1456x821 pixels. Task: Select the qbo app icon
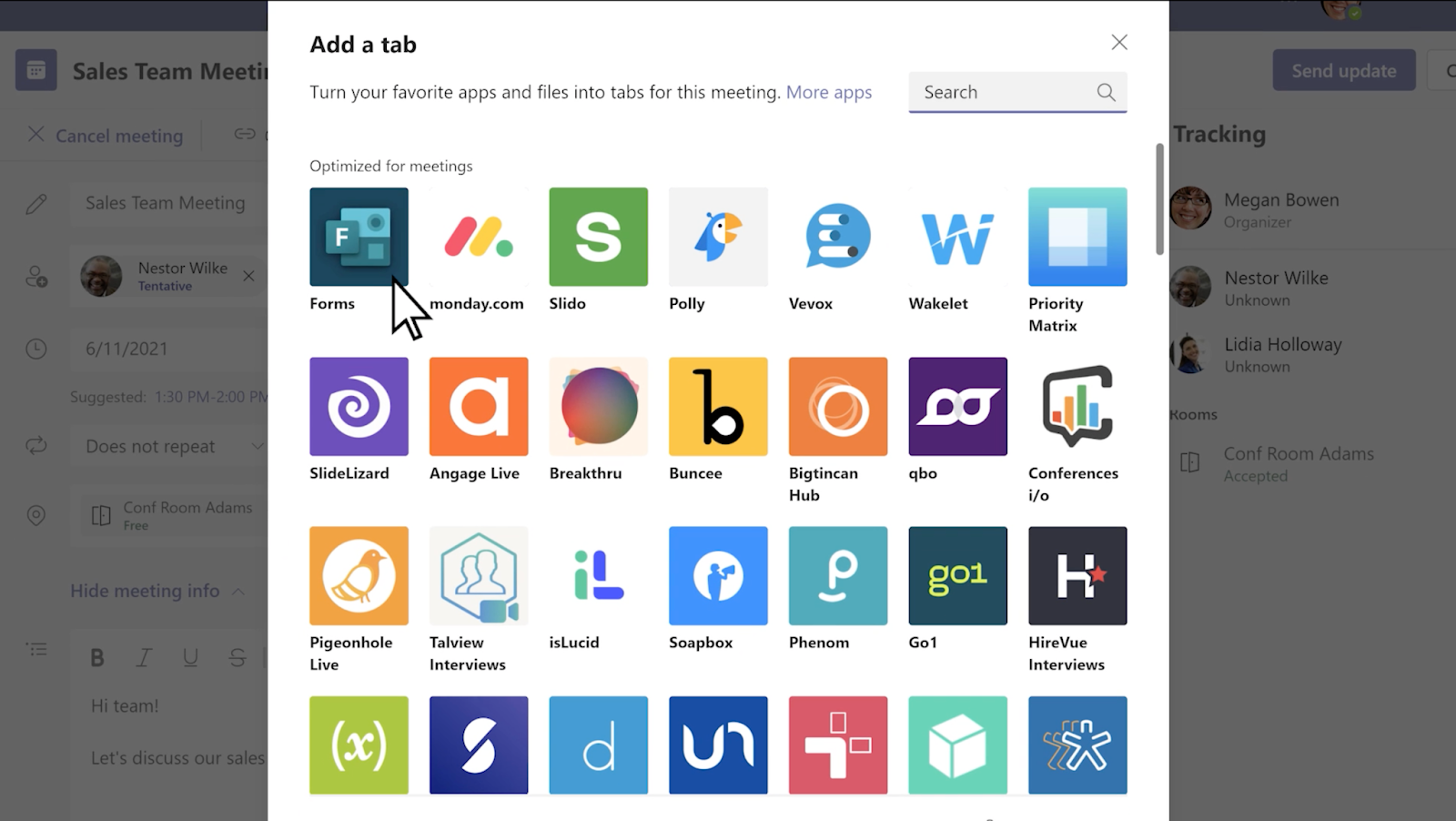point(958,406)
